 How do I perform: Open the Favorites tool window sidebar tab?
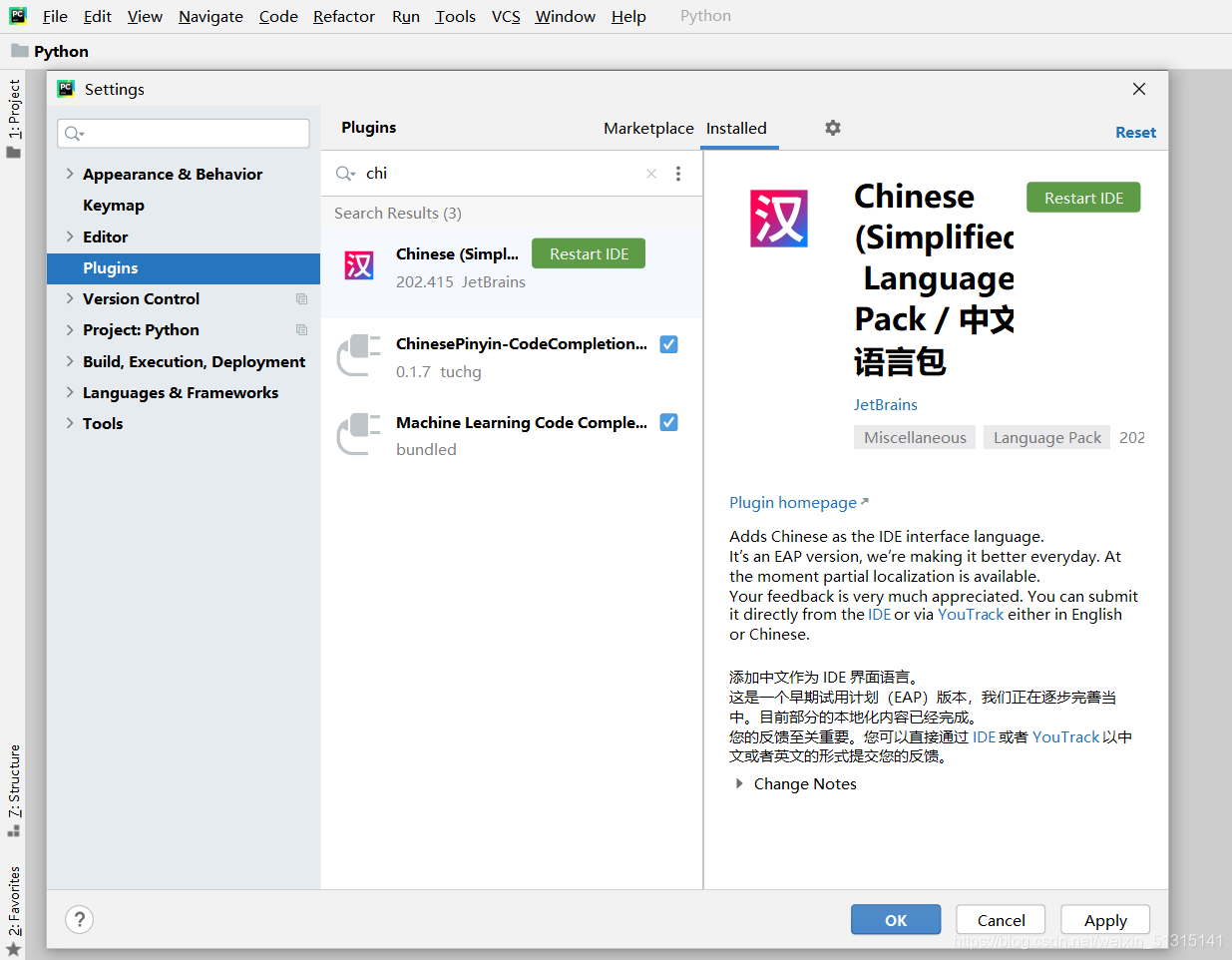[x=13, y=909]
